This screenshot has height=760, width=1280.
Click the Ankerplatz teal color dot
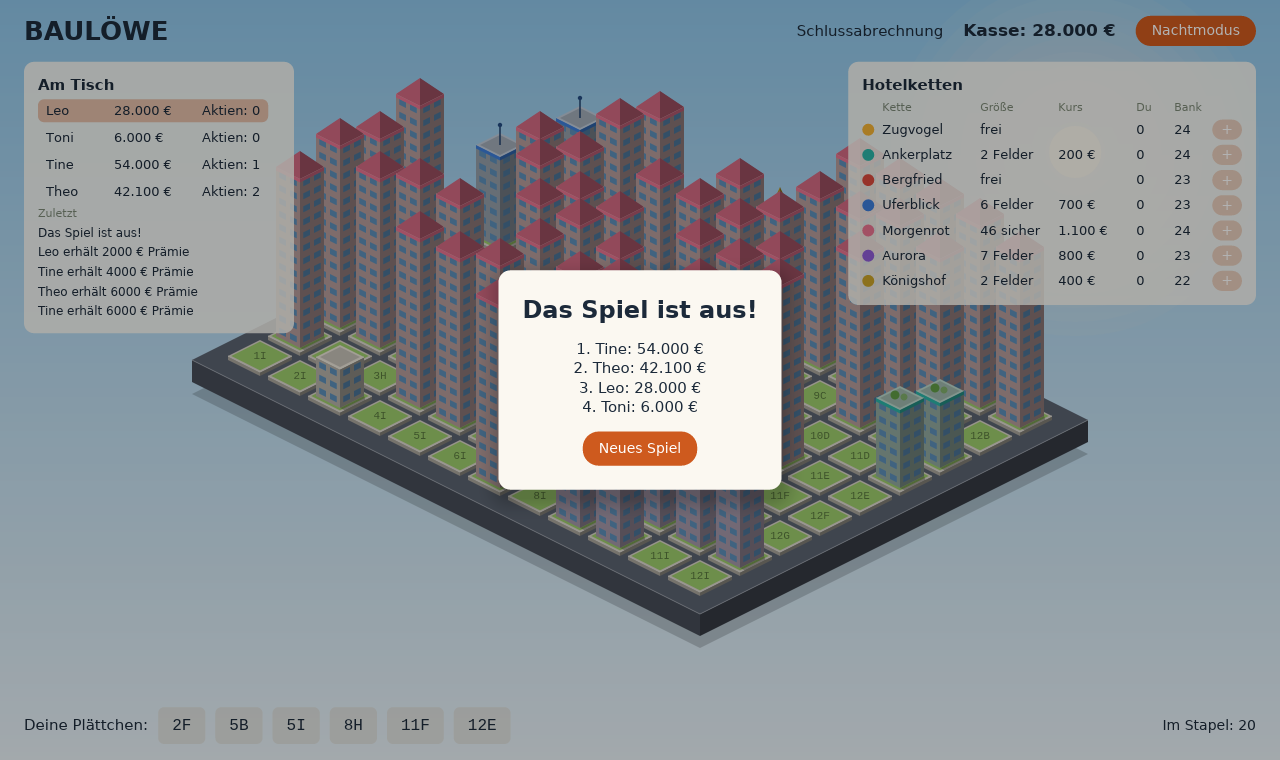pyautogui.click(x=868, y=155)
